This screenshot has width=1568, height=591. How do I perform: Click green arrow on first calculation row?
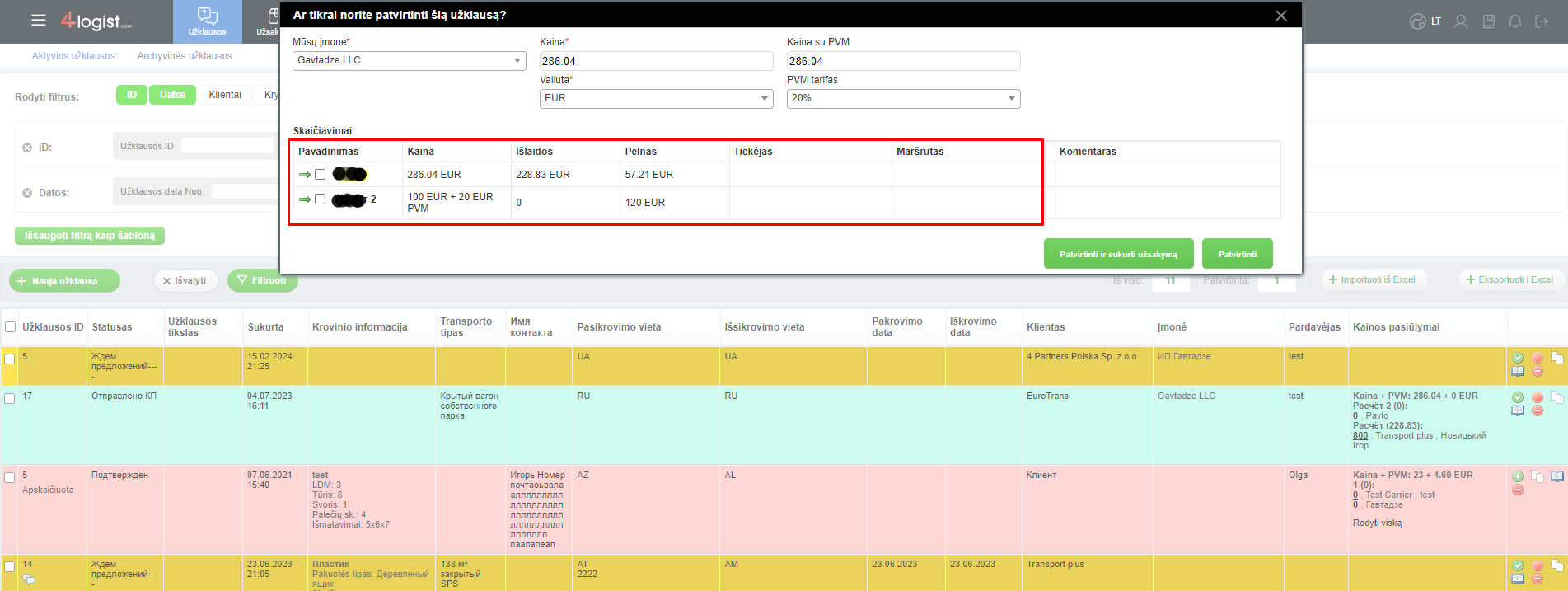(305, 175)
